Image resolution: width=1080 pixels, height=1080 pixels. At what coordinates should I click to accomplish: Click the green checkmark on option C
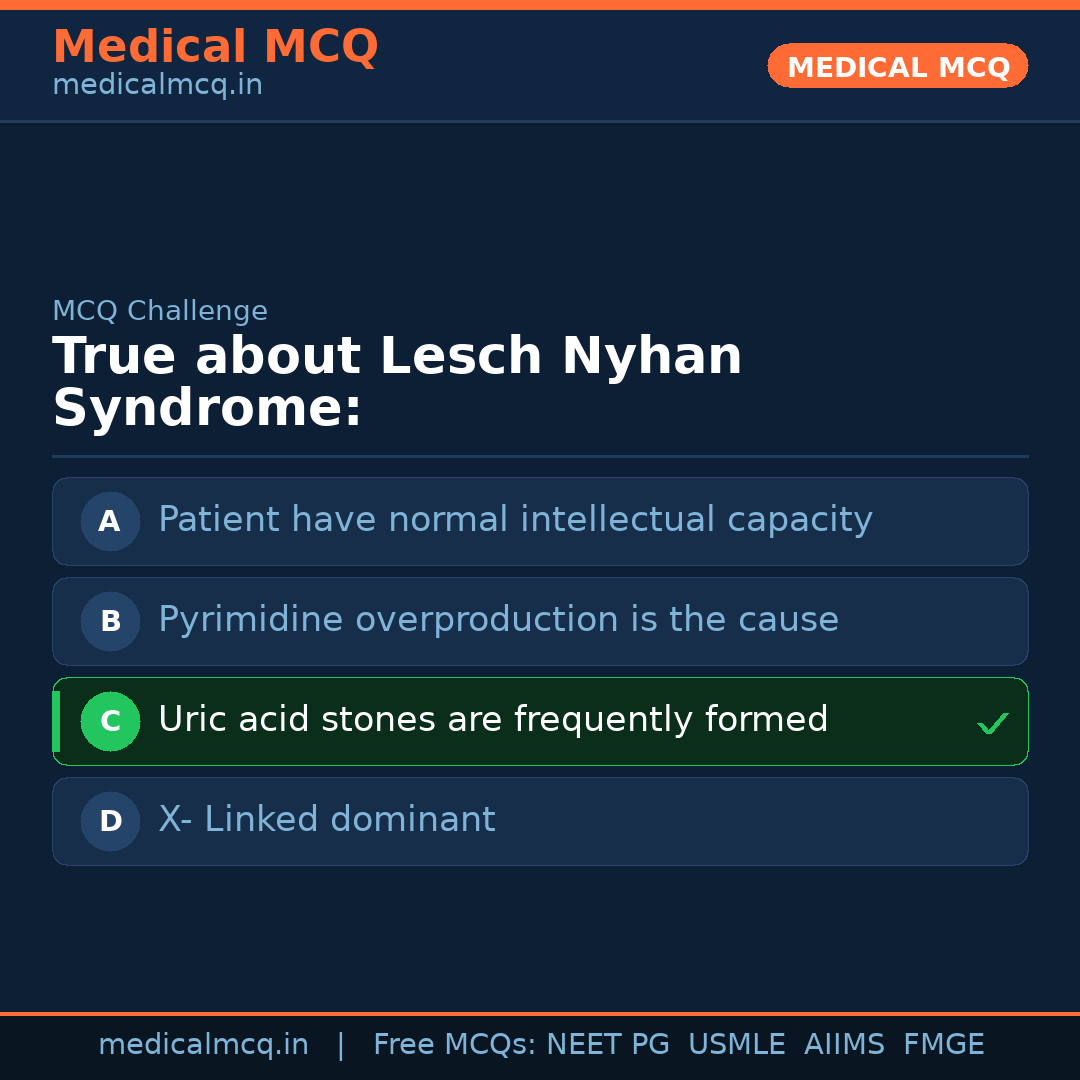(992, 723)
